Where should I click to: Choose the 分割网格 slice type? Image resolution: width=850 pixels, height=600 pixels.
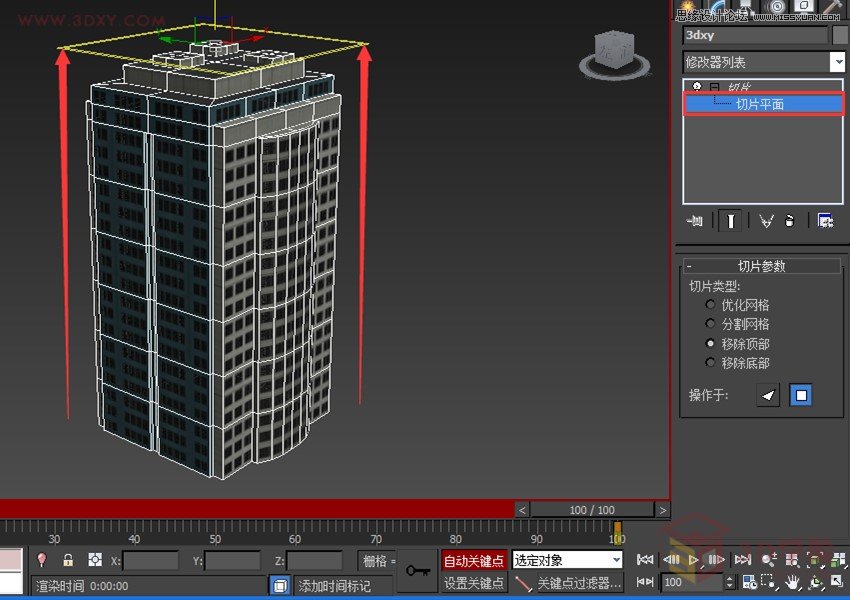click(x=708, y=323)
